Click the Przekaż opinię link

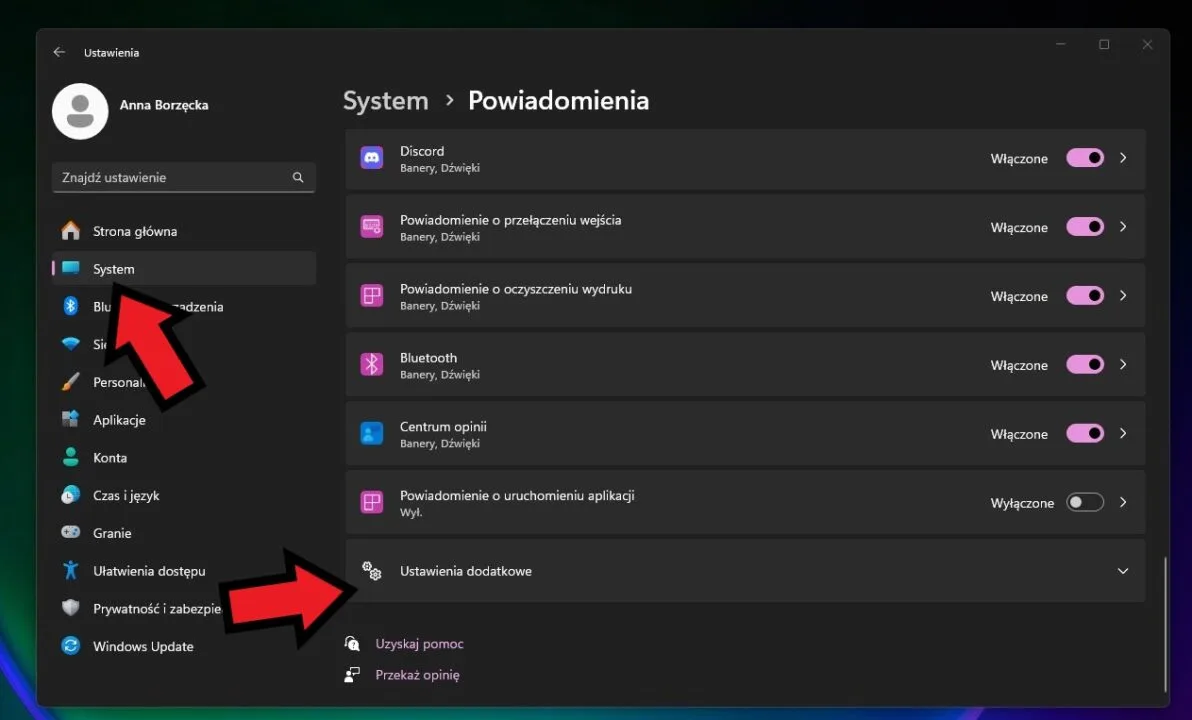(x=417, y=674)
